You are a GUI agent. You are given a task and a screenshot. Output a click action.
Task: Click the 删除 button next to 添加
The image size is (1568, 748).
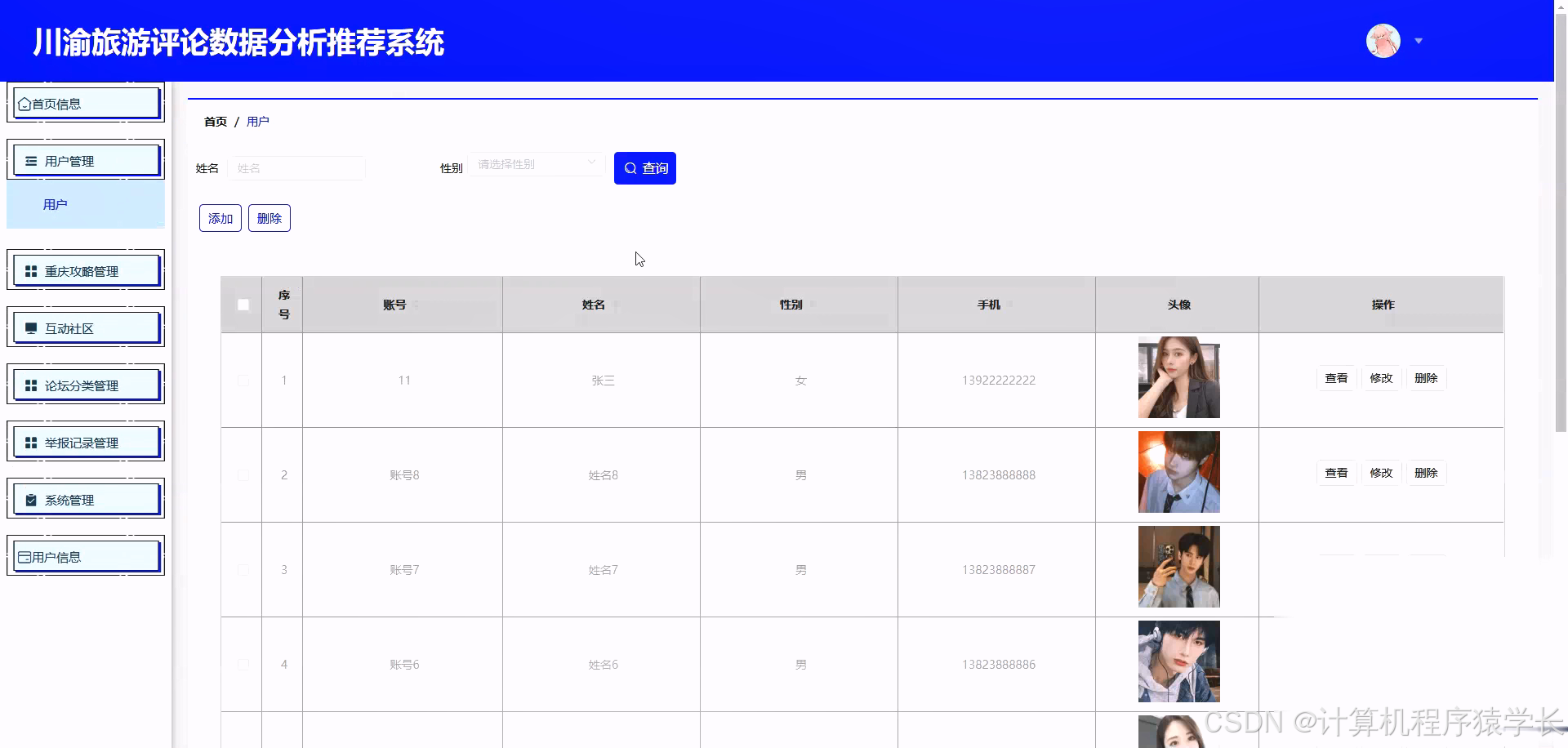click(x=269, y=218)
